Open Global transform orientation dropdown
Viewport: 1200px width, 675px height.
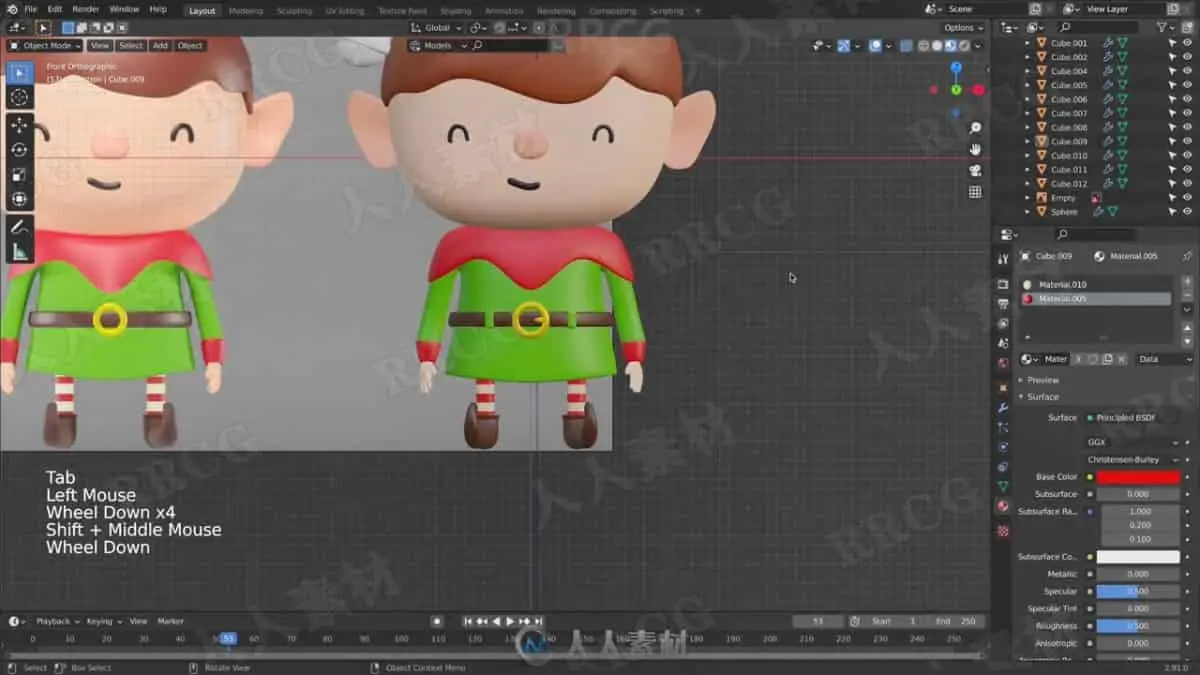point(437,28)
